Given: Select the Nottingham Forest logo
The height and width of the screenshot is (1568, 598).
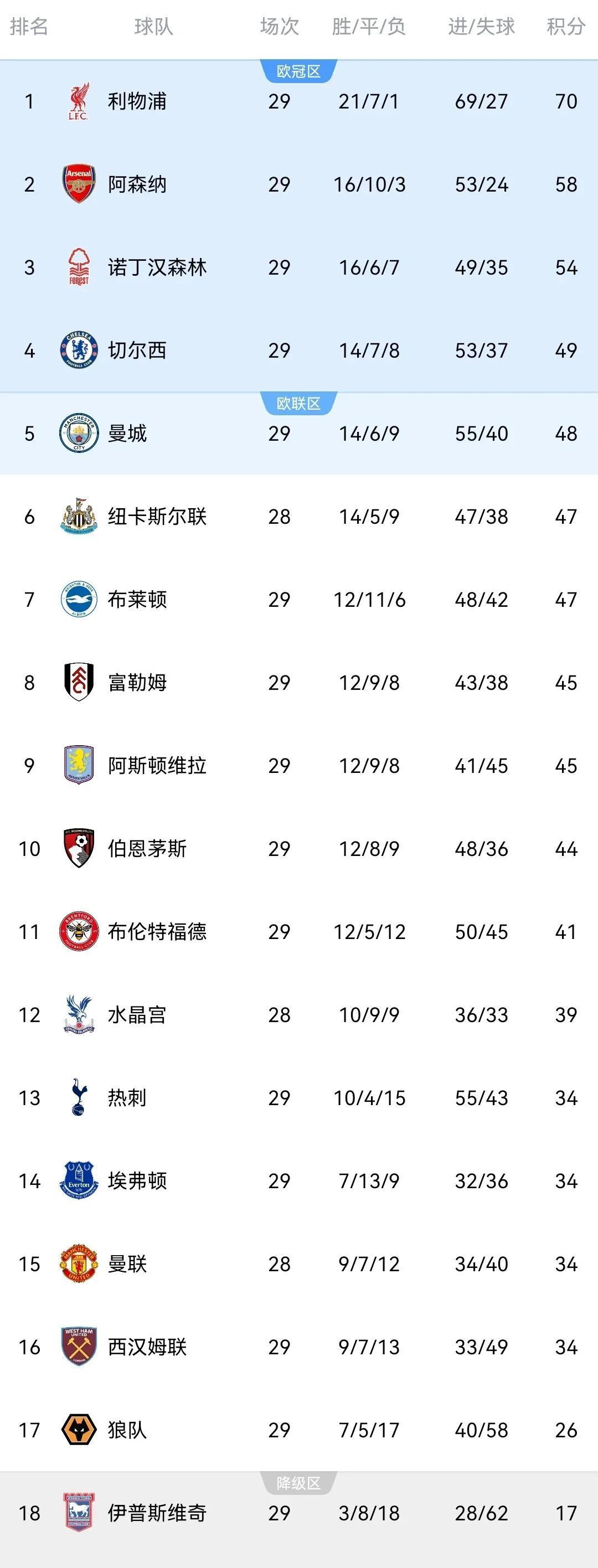Looking at the screenshot, I should [79, 267].
